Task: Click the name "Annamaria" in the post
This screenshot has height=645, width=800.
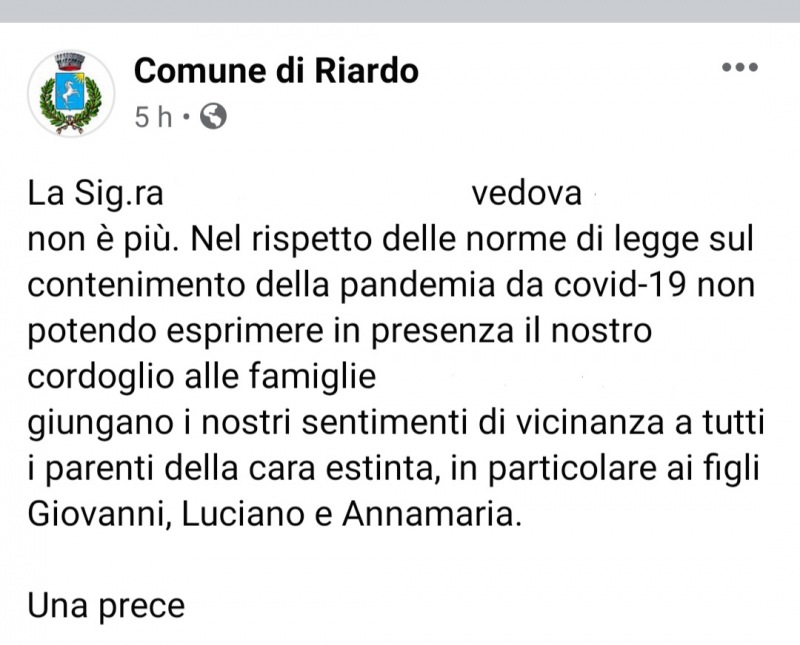Action: [432, 515]
